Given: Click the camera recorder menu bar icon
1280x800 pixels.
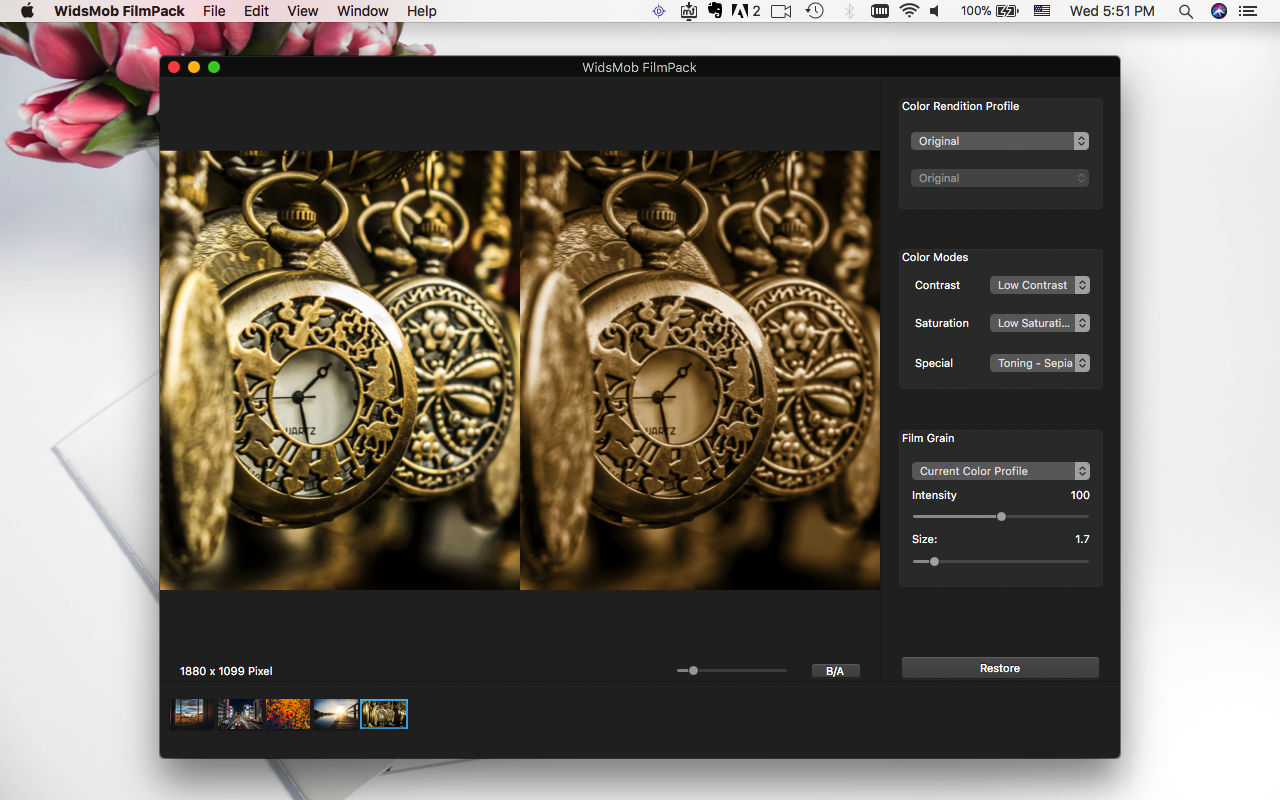Looking at the screenshot, I should coord(781,11).
